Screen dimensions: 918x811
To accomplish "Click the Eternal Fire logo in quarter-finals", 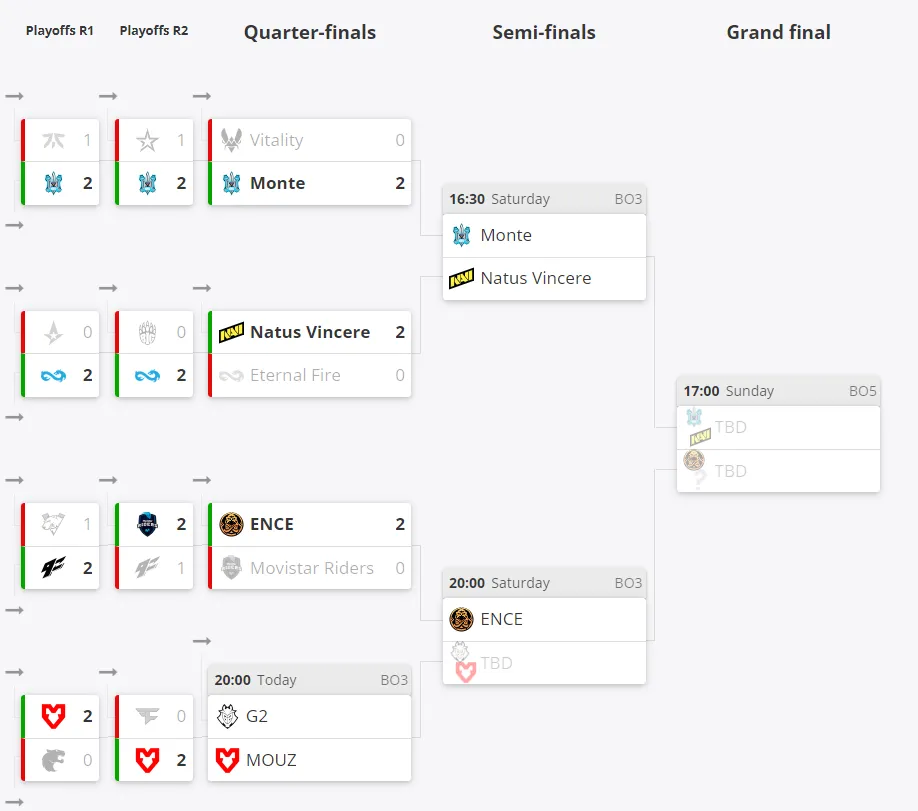I will (x=231, y=375).
